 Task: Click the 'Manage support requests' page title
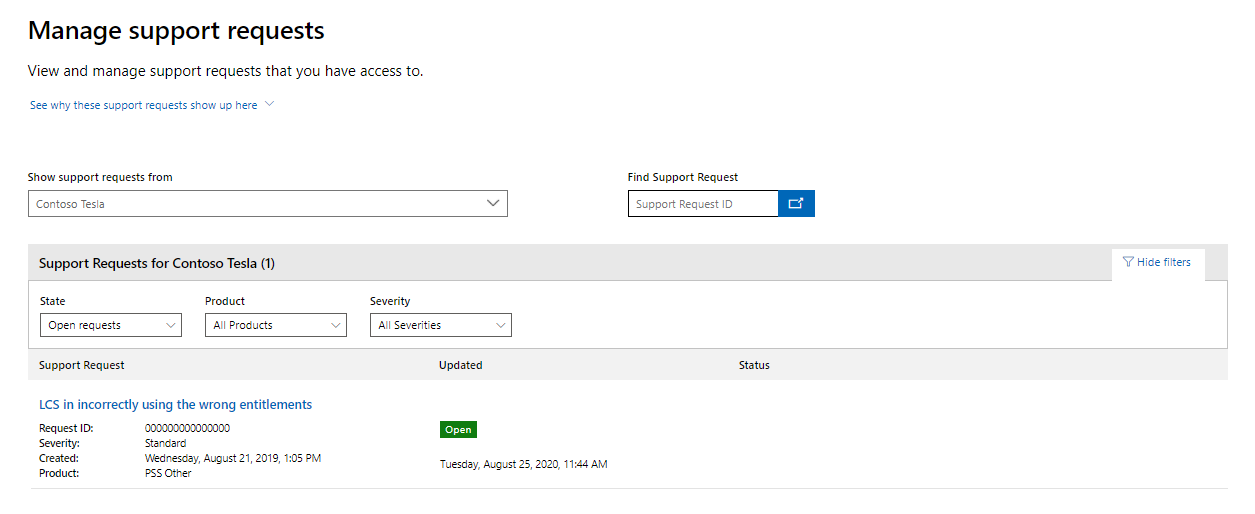click(x=176, y=31)
